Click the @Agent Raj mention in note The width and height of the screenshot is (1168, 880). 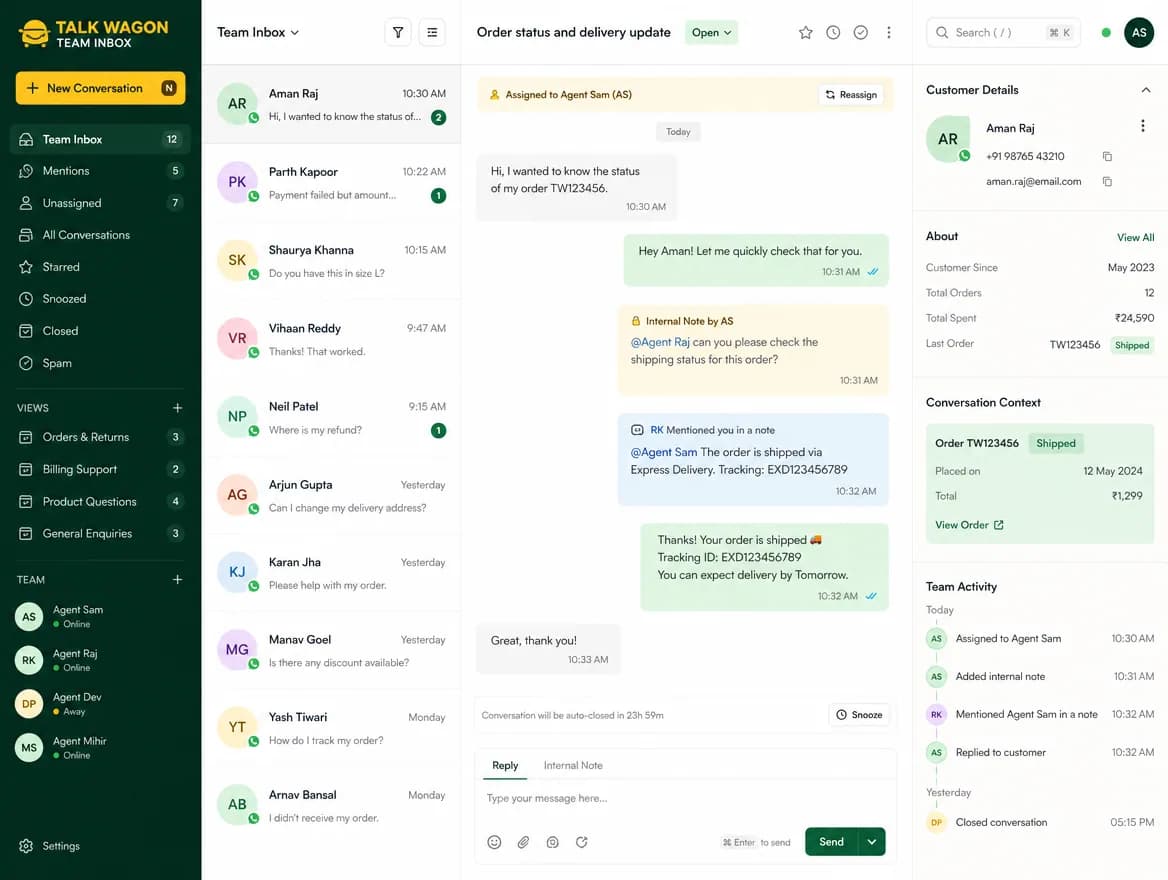[660, 343]
